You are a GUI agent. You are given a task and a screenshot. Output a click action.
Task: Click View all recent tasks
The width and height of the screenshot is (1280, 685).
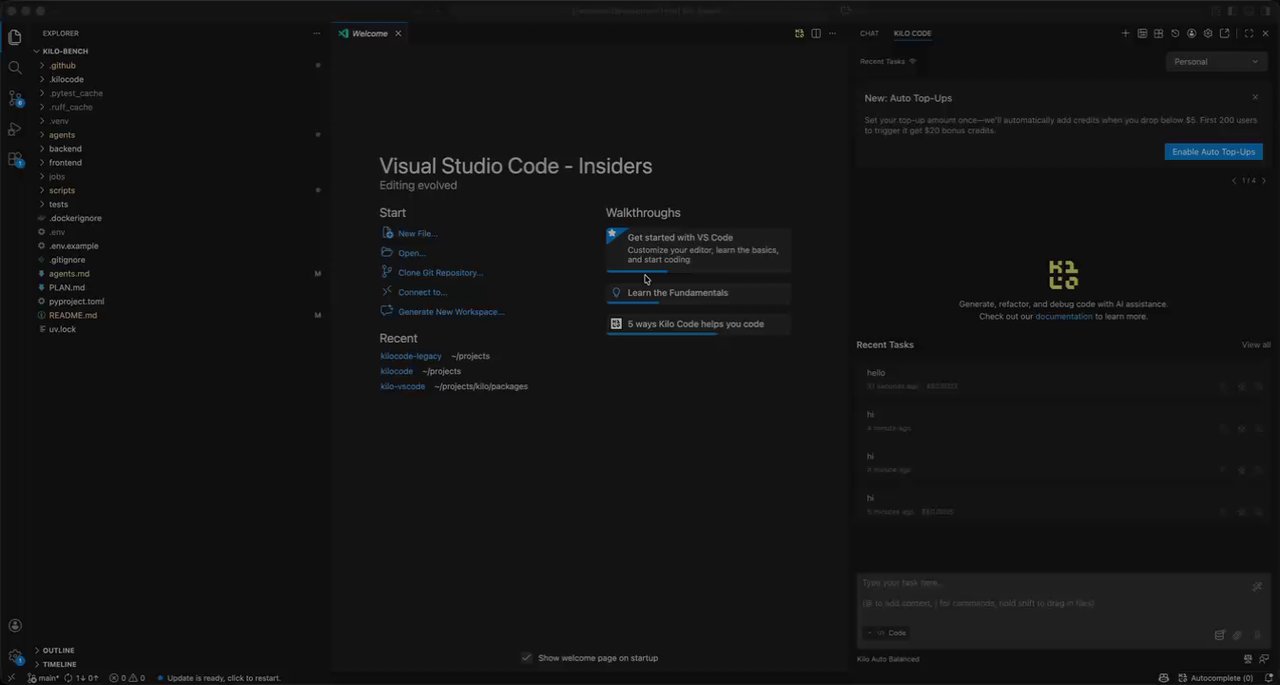click(x=1256, y=345)
